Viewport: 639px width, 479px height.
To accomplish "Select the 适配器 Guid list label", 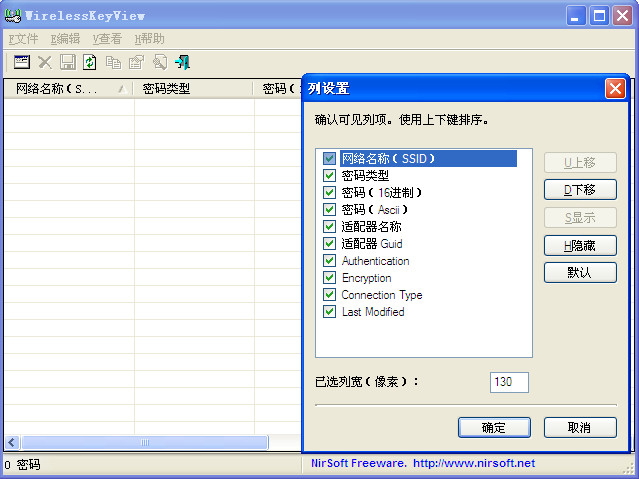I will click(x=372, y=243).
